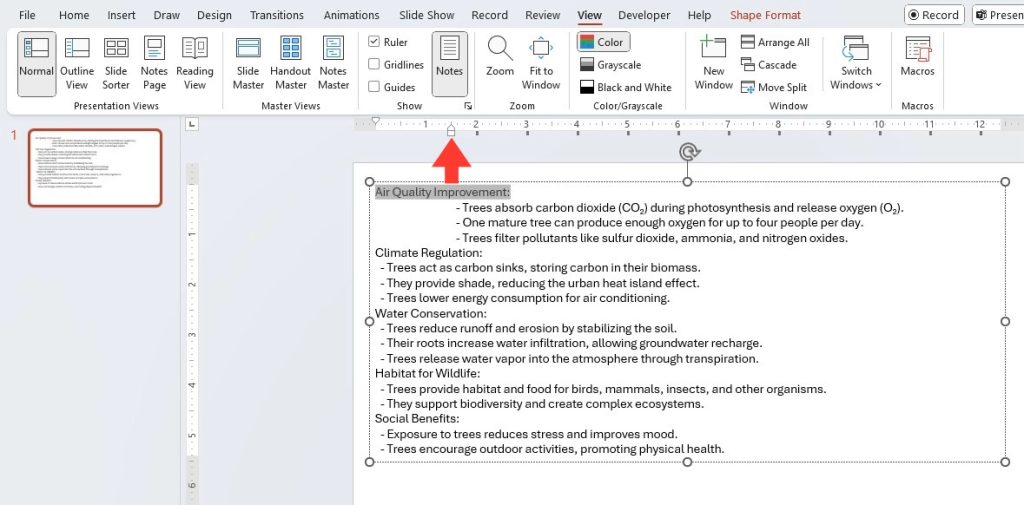Click the Record button at top right
This screenshot has height=505, width=1024.
[x=934, y=15]
